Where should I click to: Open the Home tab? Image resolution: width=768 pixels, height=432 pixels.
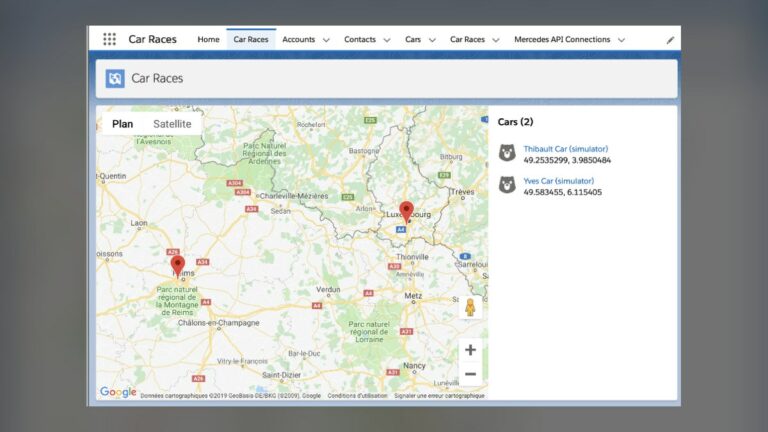coord(208,39)
